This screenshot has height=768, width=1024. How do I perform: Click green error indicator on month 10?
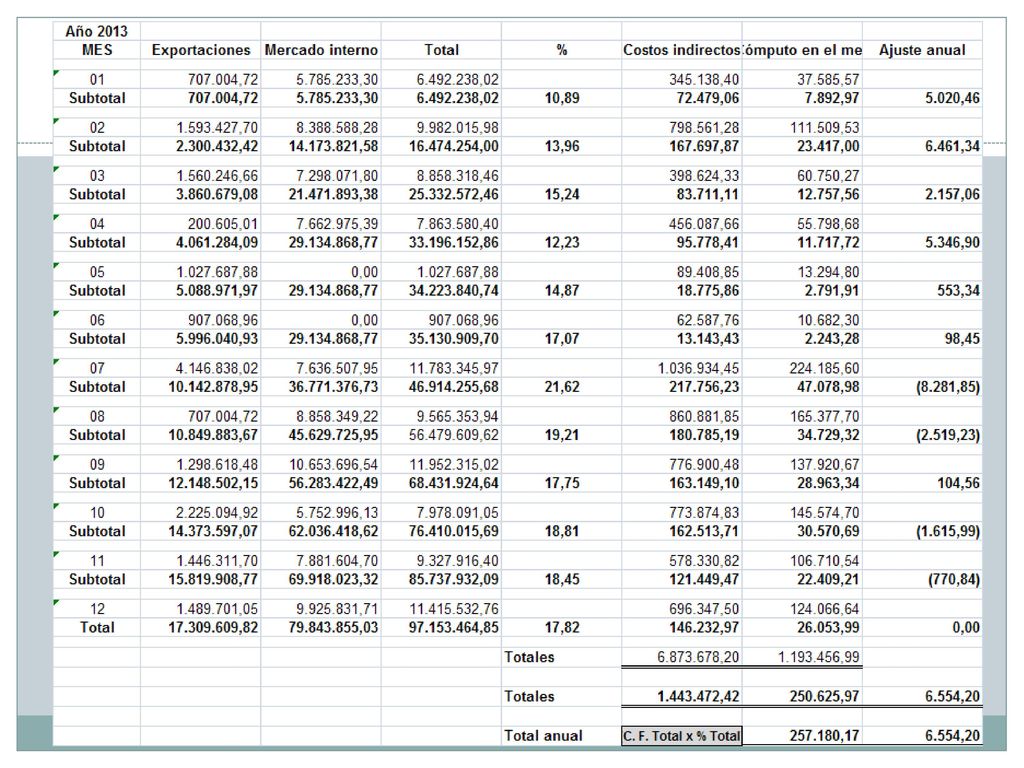(57, 506)
